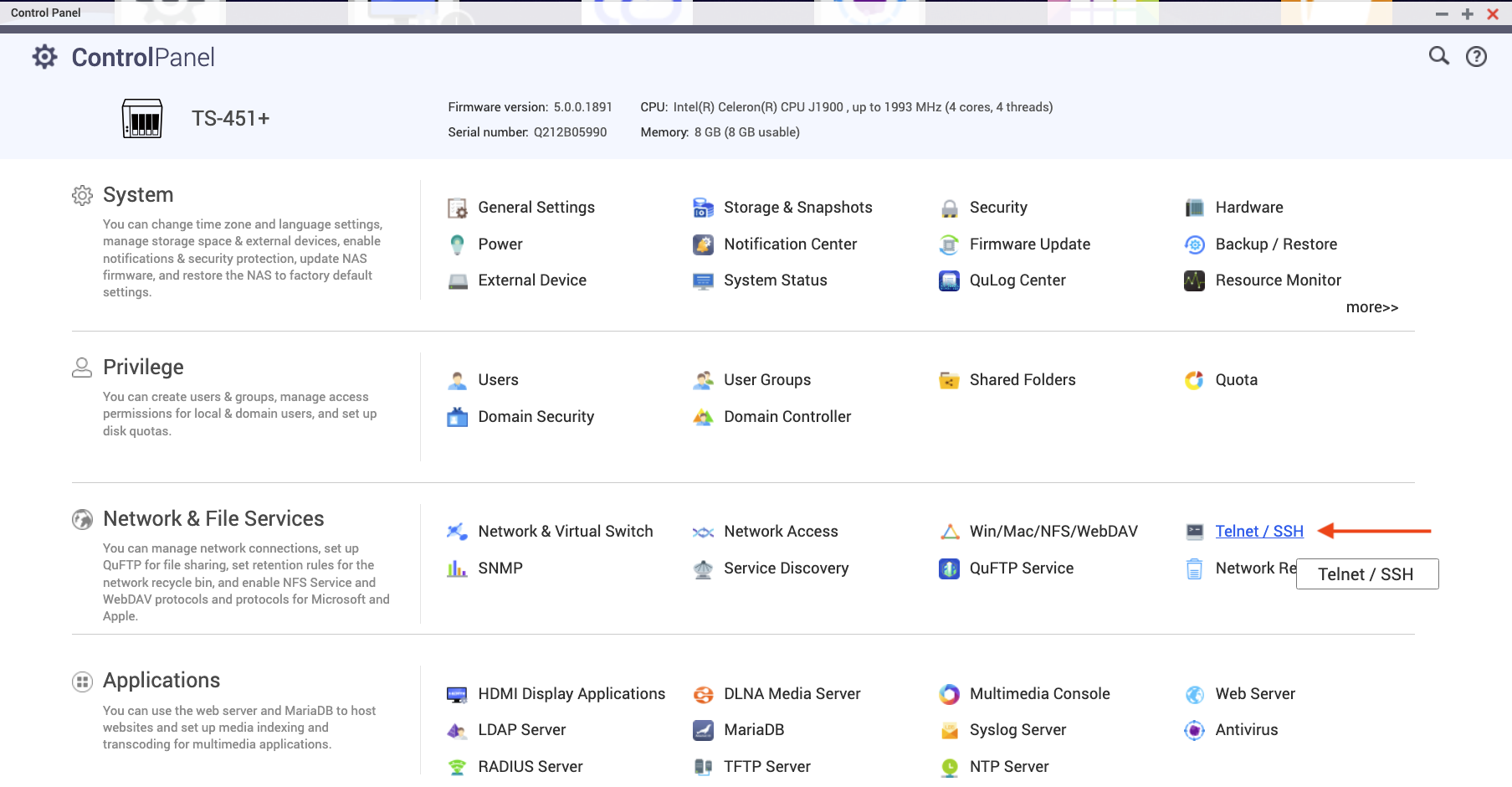The width and height of the screenshot is (1512, 787).
Task: Open the Notification Center icon
Action: click(x=703, y=244)
